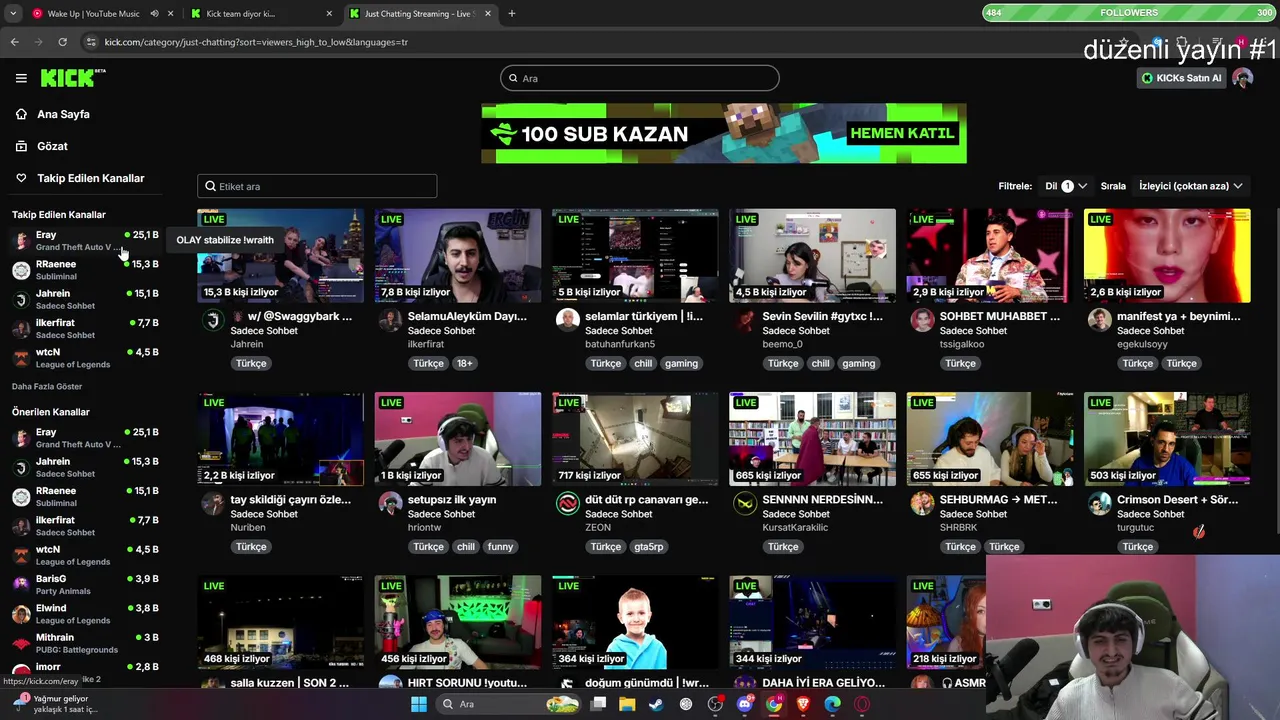
Task: Click ZEON channel avatar icon
Action: (567, 503)
